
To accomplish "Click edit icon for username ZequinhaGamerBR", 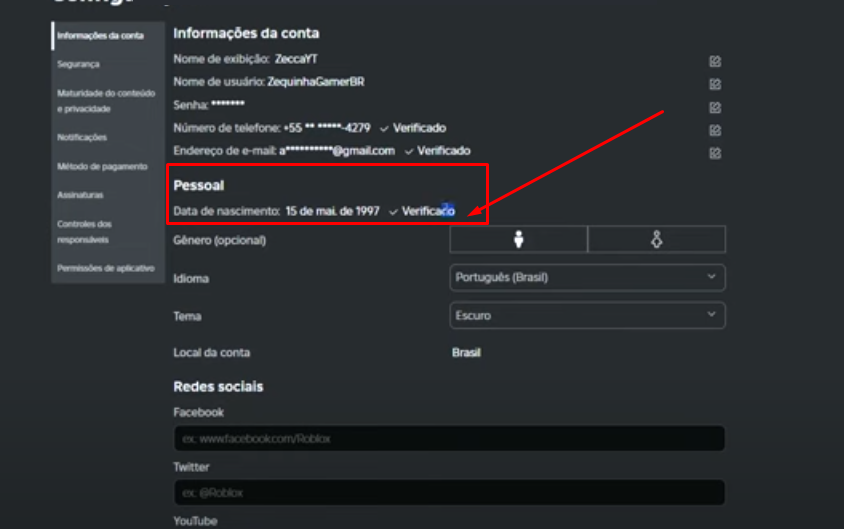I will (715, 84).
